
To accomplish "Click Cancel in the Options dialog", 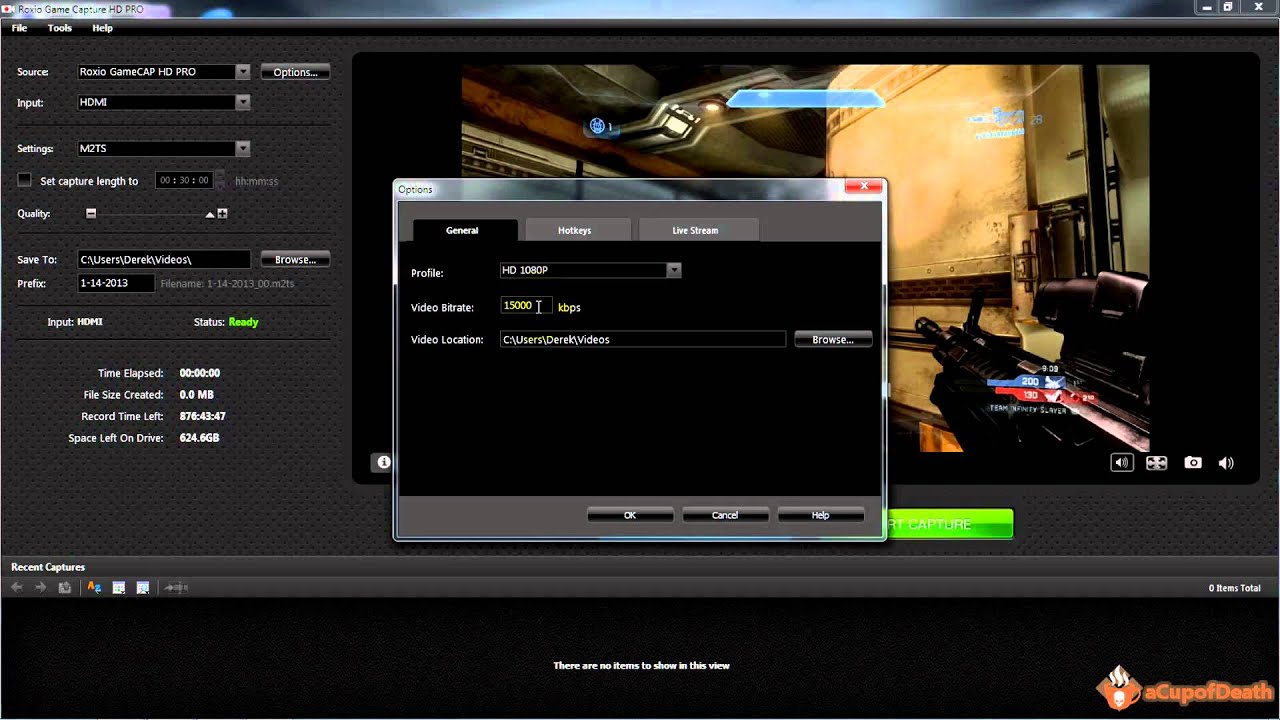I will point(725,515).
